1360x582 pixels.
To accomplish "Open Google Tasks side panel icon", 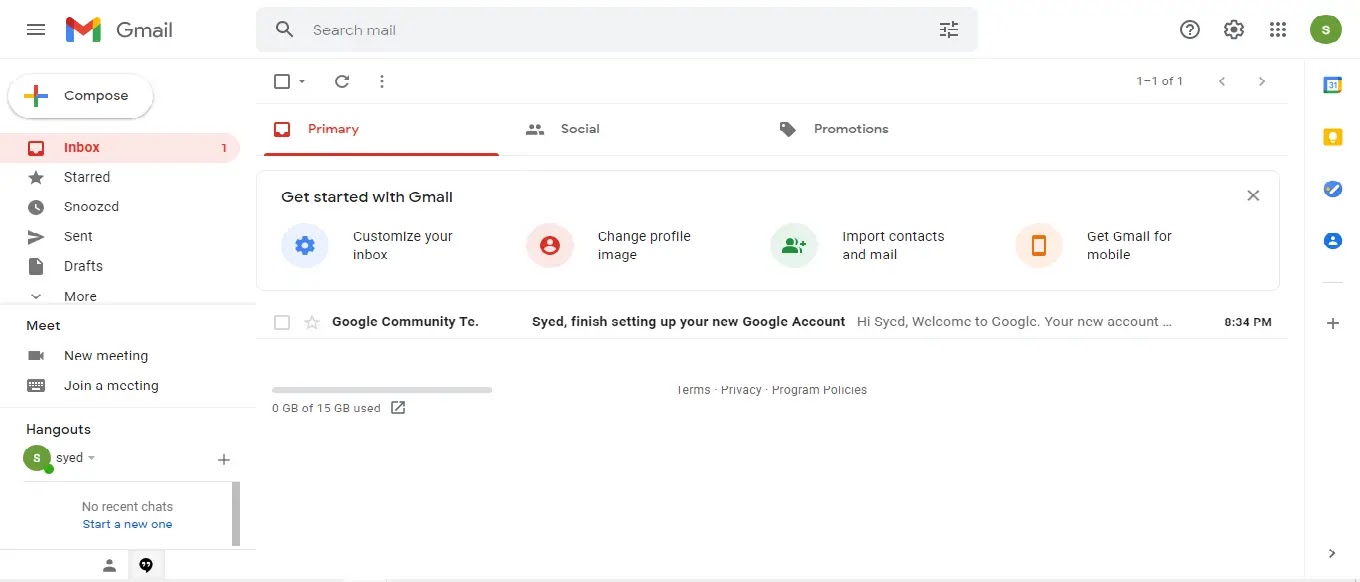I will (1333, 189).
